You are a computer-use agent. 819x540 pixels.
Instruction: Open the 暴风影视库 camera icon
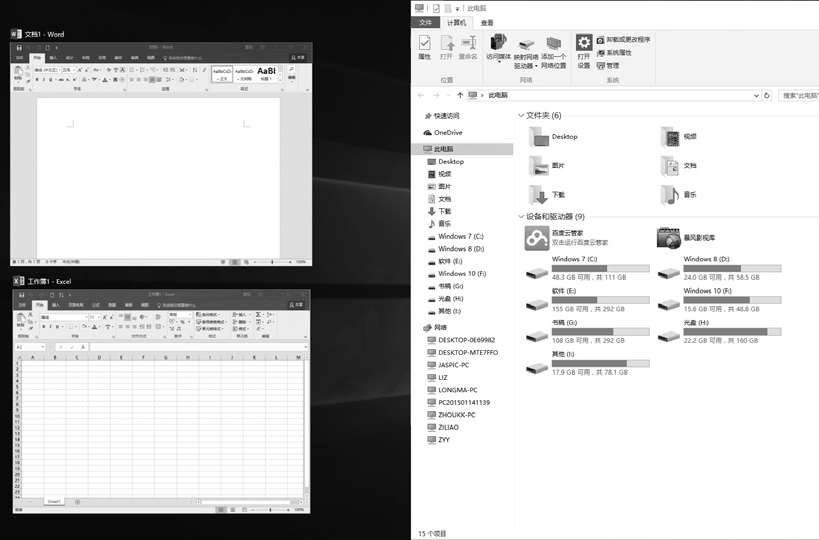click(x=669, y=238)
